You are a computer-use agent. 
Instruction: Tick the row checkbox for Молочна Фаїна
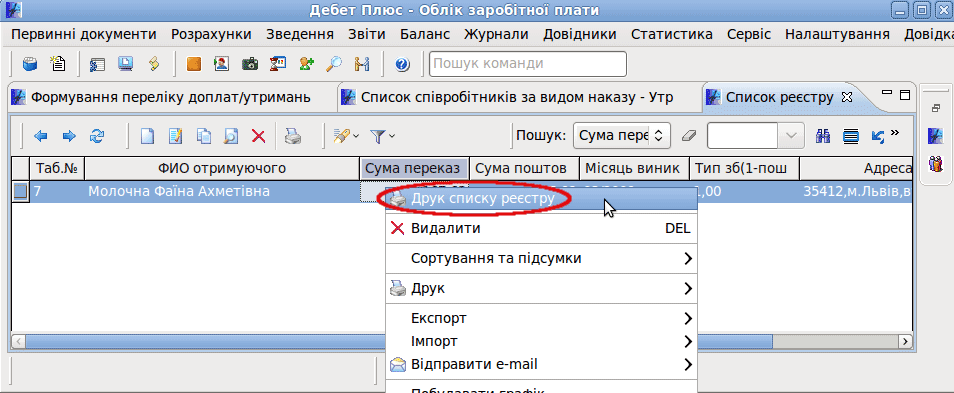20,192
